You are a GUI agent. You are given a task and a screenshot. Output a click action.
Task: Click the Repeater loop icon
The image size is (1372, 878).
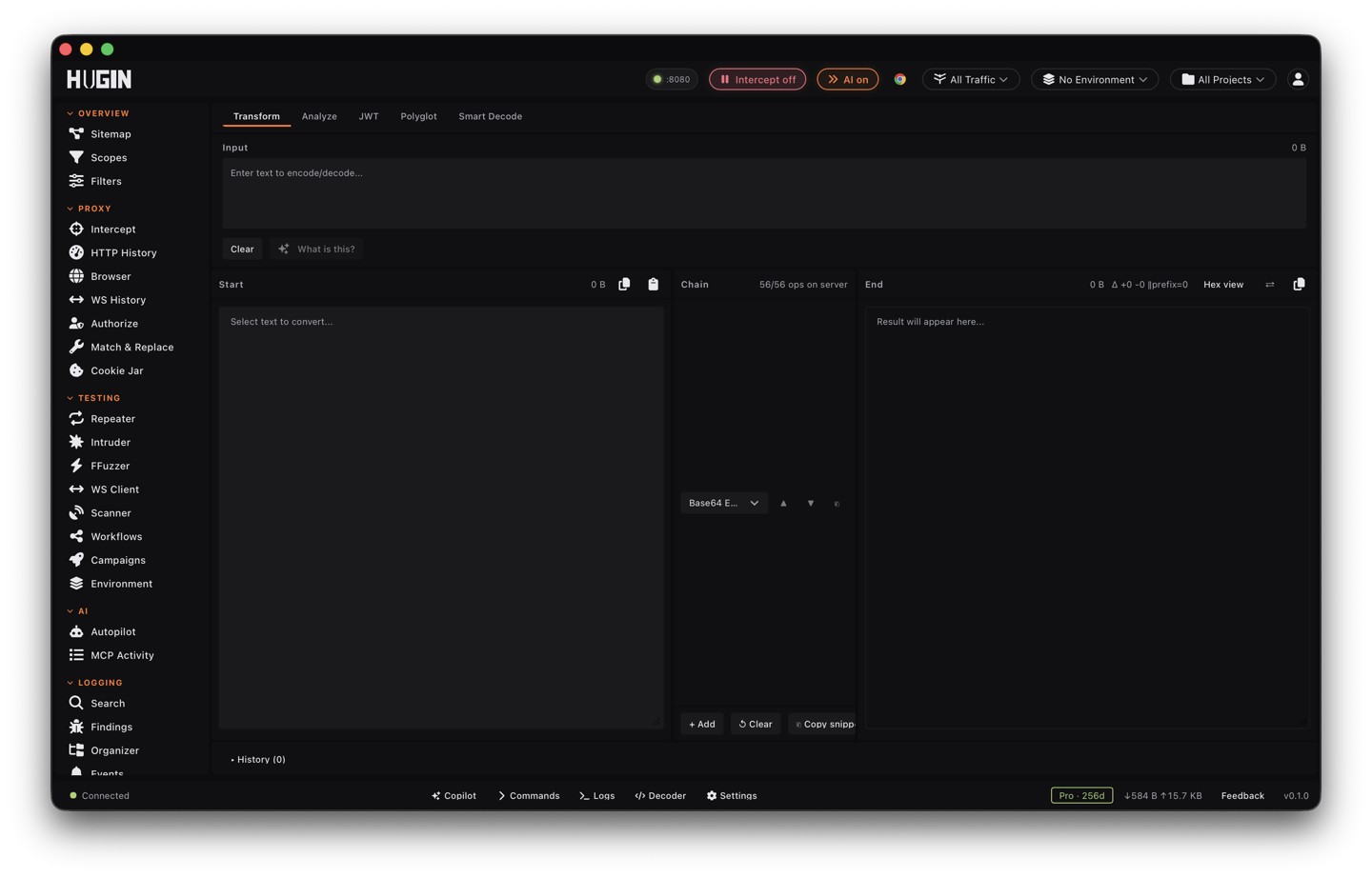(x=76, y=418)
